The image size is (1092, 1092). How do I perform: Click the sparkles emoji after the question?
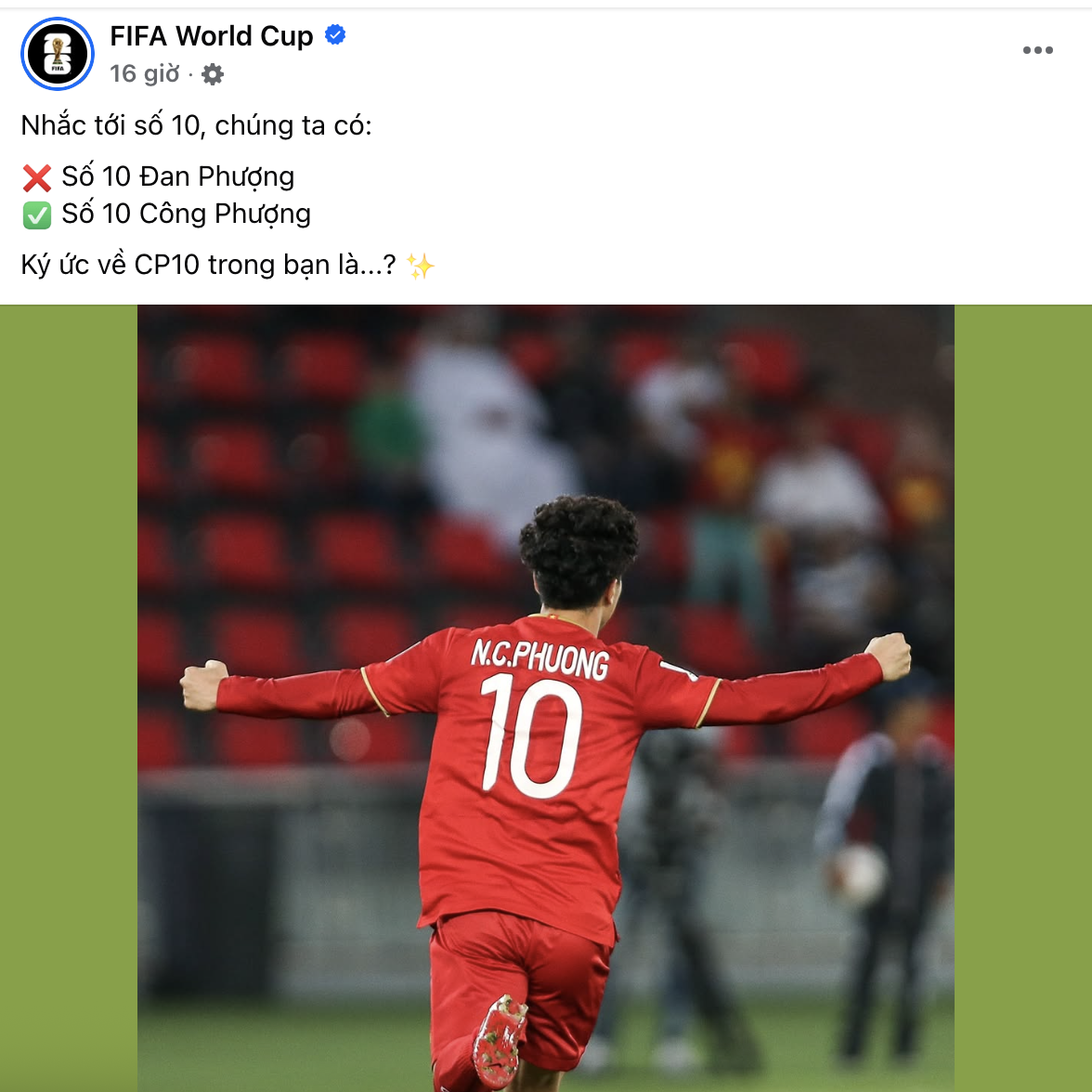pos(421,266)
